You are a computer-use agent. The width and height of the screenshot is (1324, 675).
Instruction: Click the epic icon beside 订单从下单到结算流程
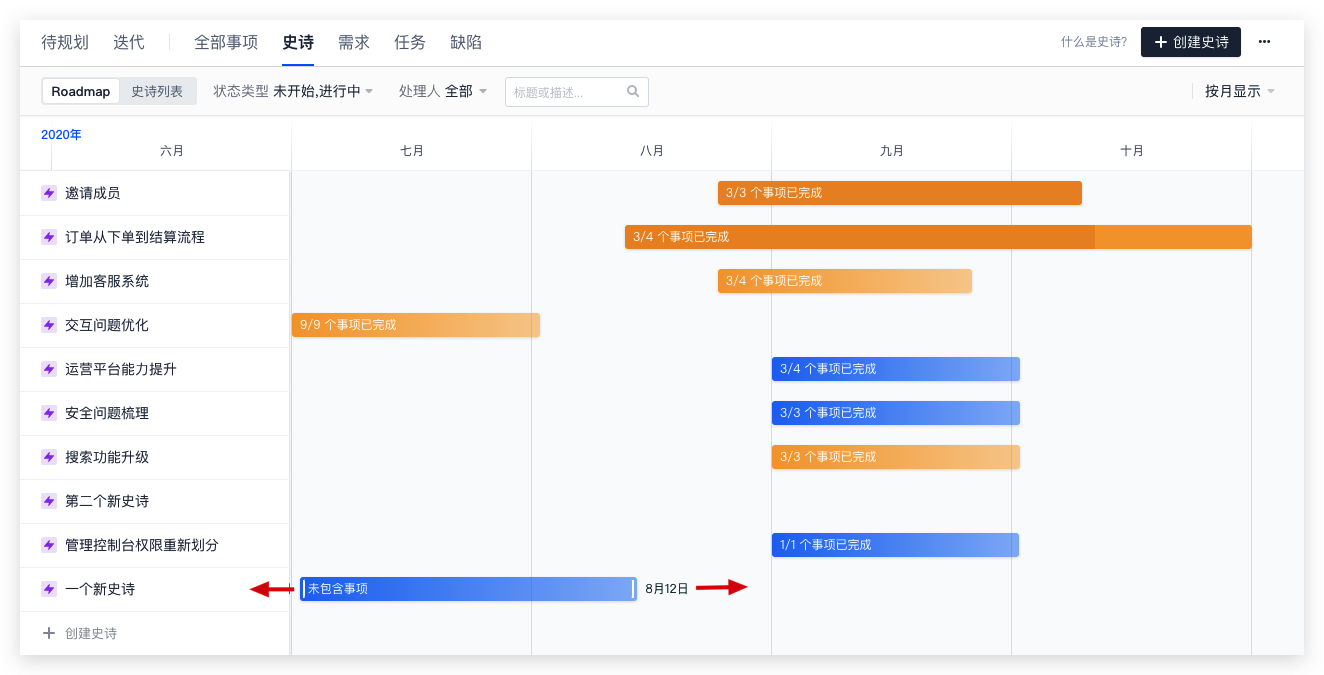[48, 237]
